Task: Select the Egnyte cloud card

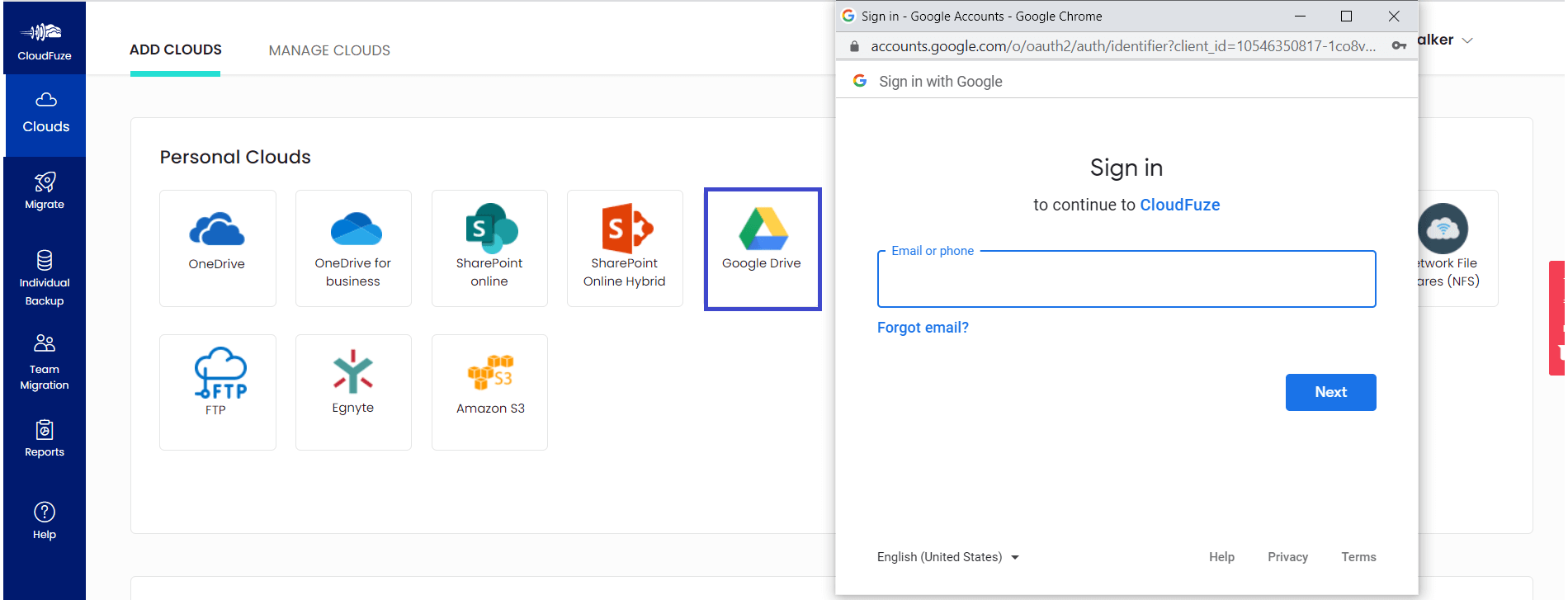Action: tap(353, 392)
